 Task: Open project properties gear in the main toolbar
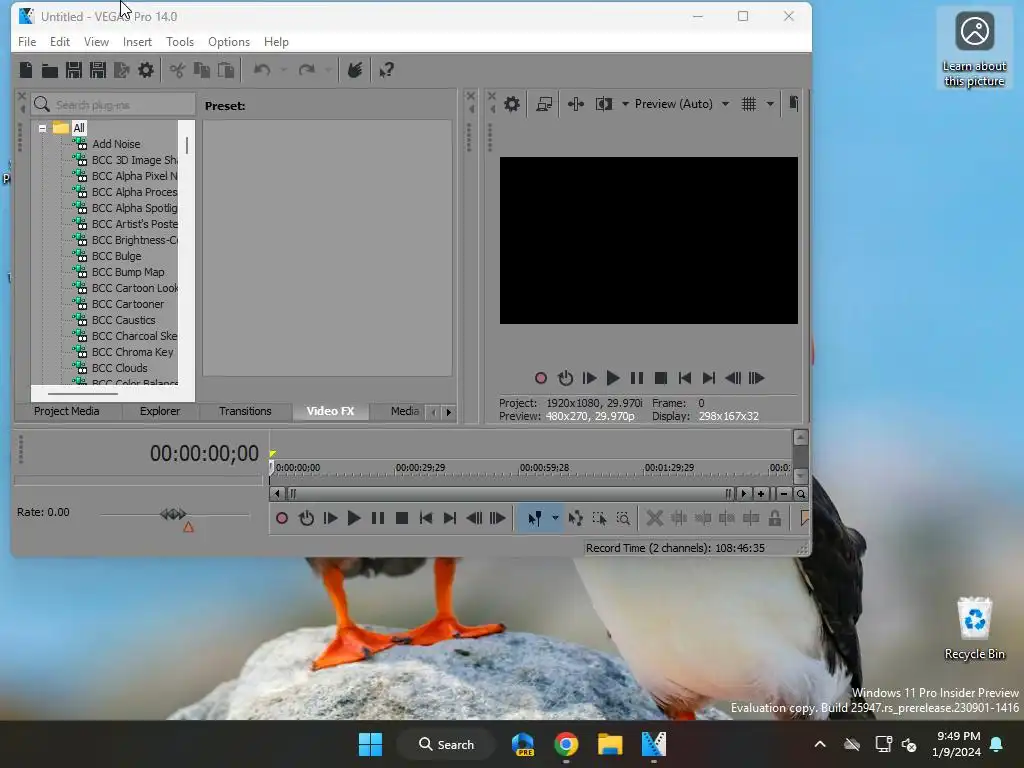click(146, 70)
